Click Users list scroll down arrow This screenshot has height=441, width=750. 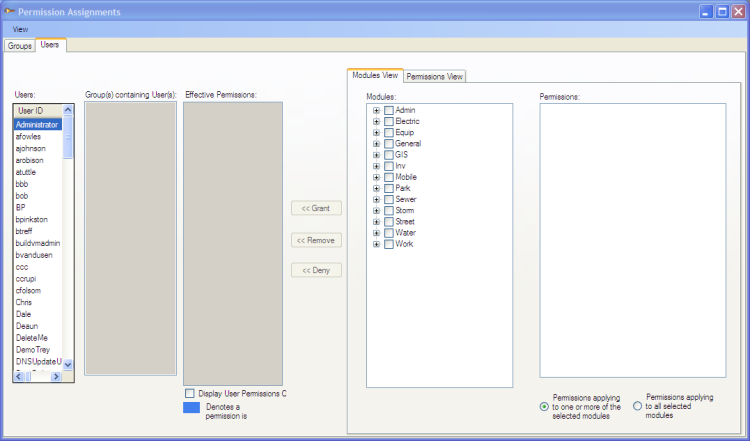[x=68, y=364]
